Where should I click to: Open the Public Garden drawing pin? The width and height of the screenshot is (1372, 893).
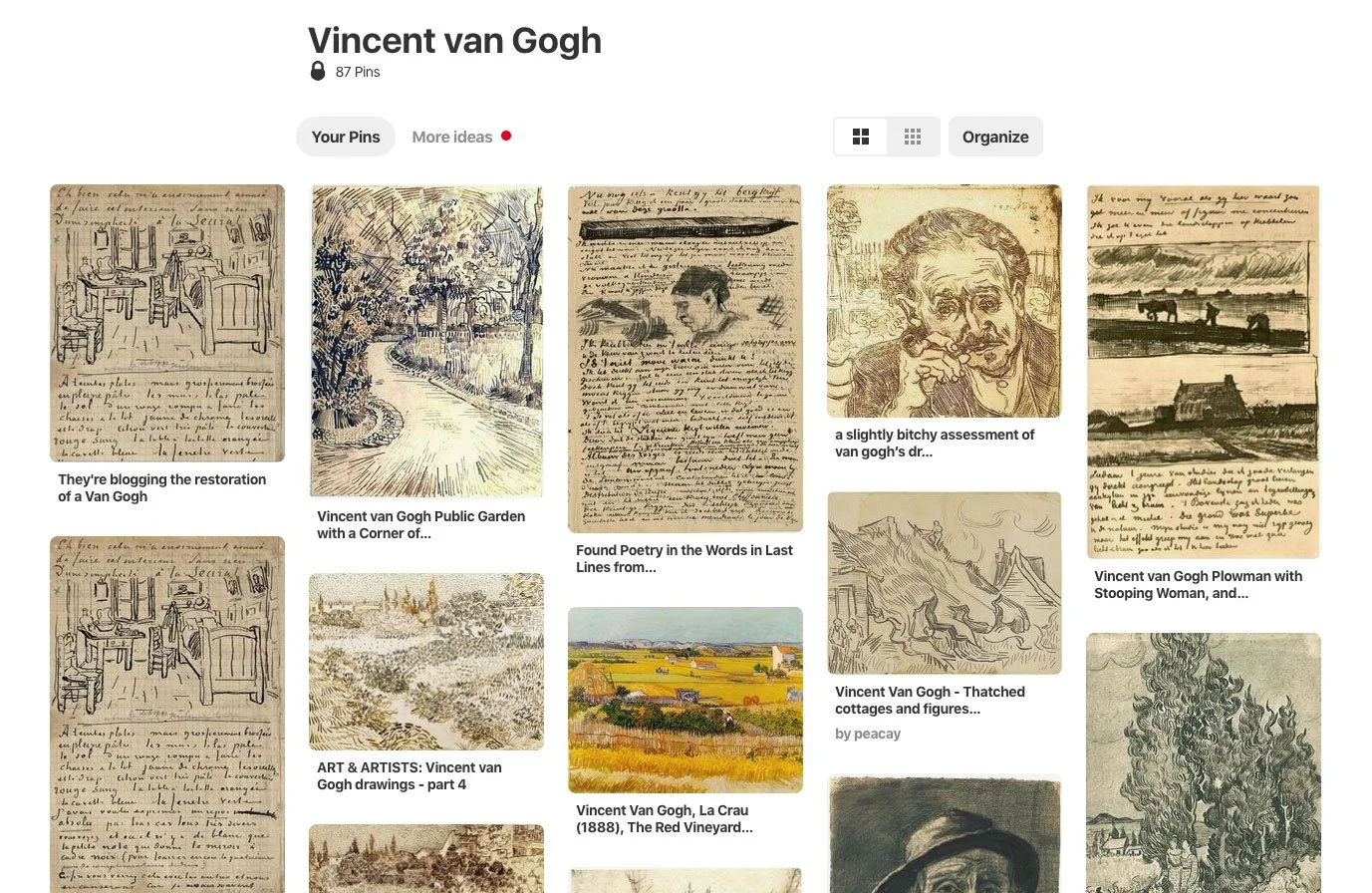426,341
